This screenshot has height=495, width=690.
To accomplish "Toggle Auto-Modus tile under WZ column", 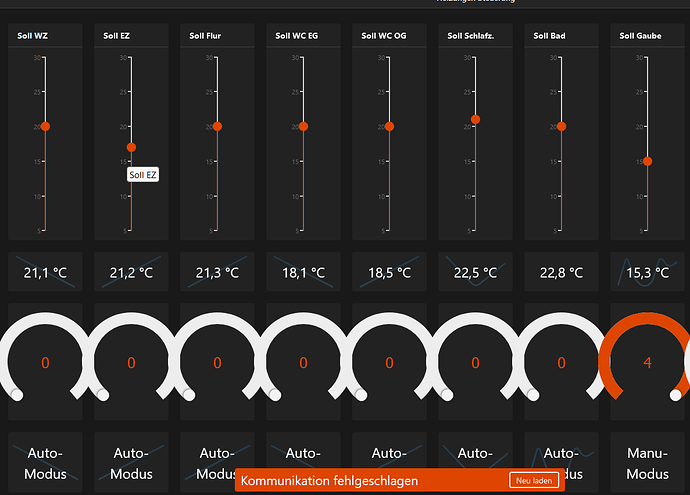I will [x=45, y=462].
